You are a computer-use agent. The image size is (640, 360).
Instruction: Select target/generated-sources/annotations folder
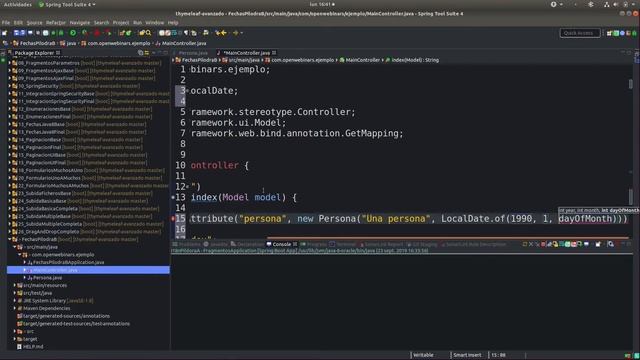tap(66, 316)
